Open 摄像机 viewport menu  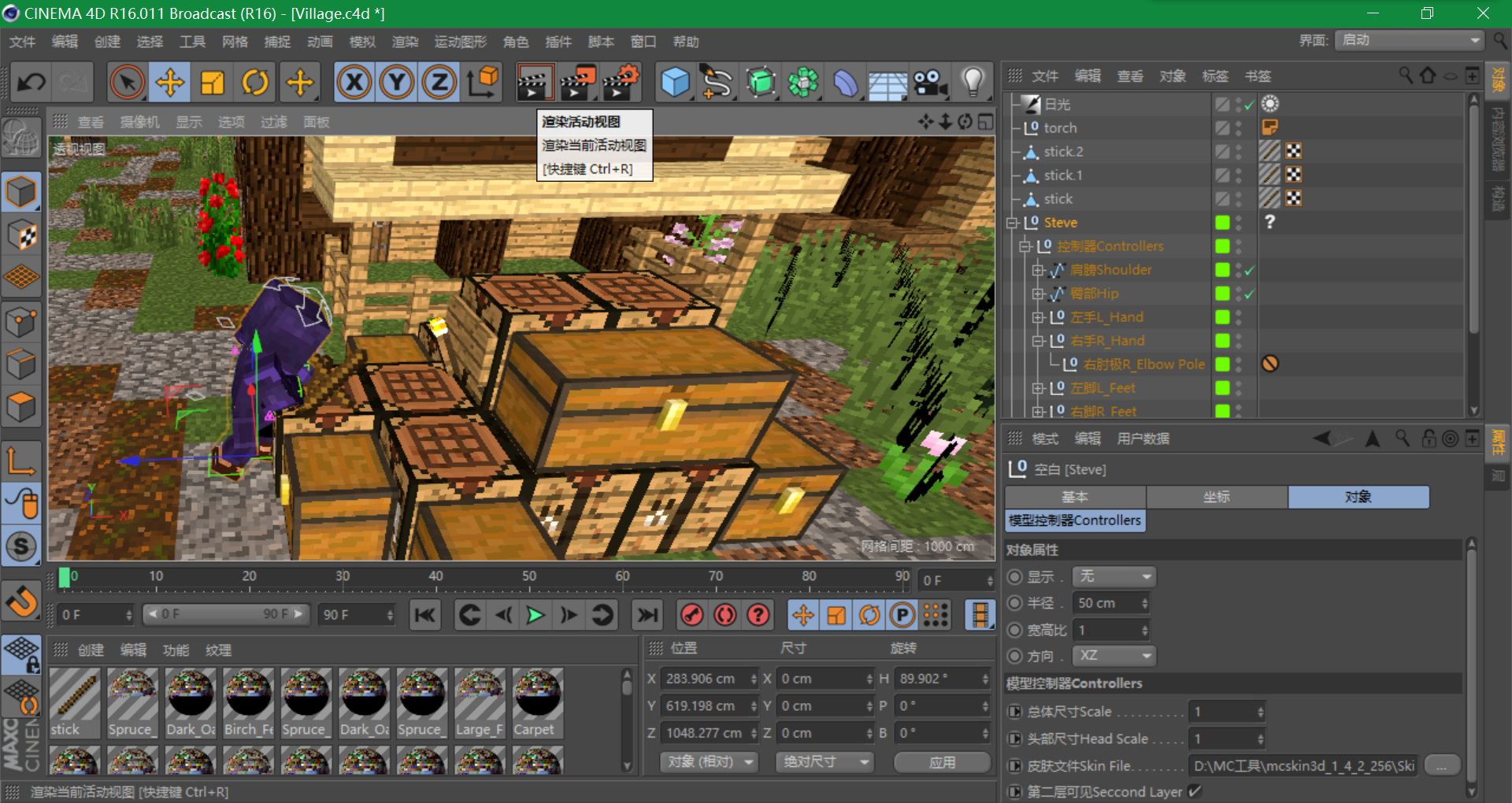(x=139, y=122)
